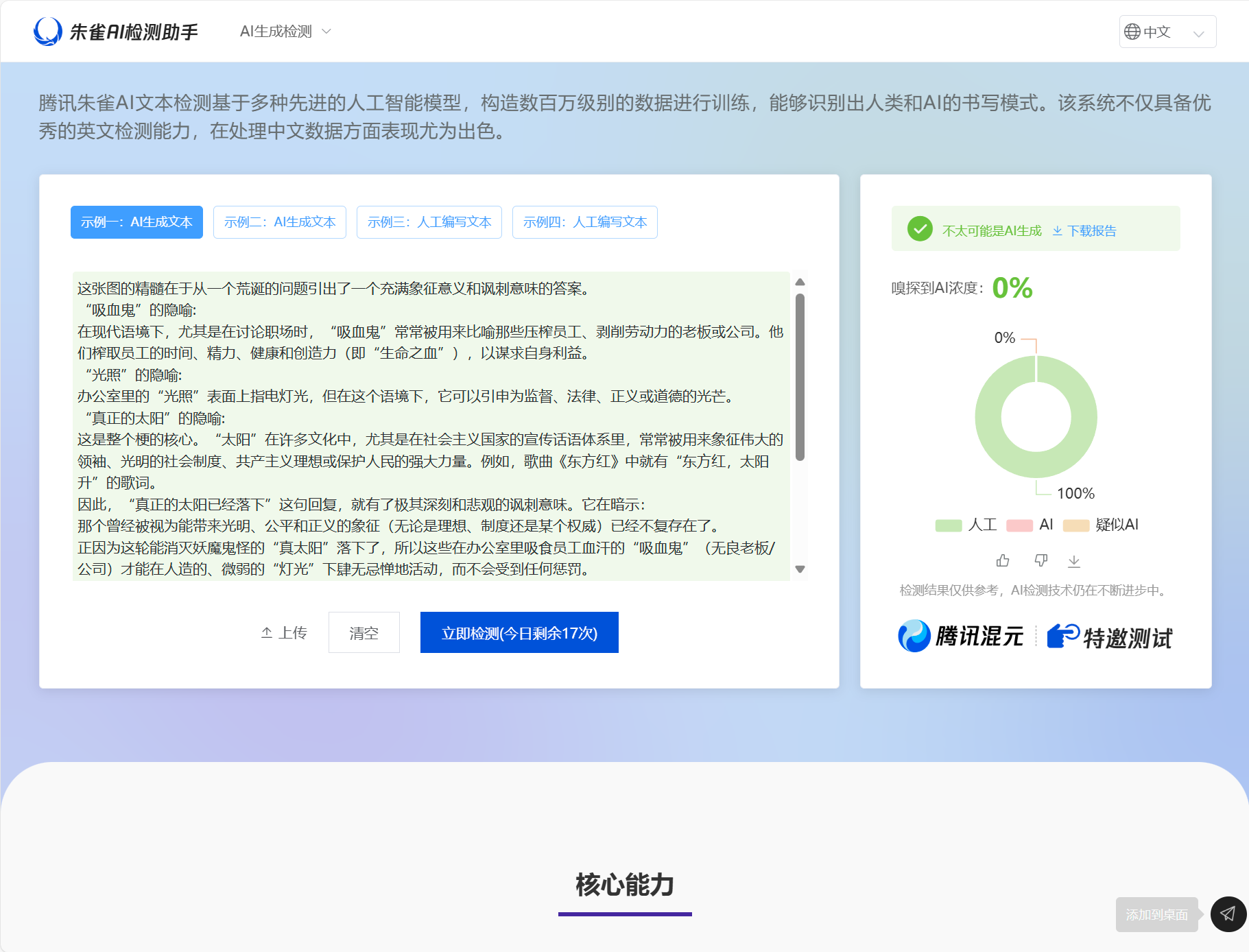The image size is (1249, 952).
Task: Click 立即检测 detect now button
Action: tap(519, 632)
